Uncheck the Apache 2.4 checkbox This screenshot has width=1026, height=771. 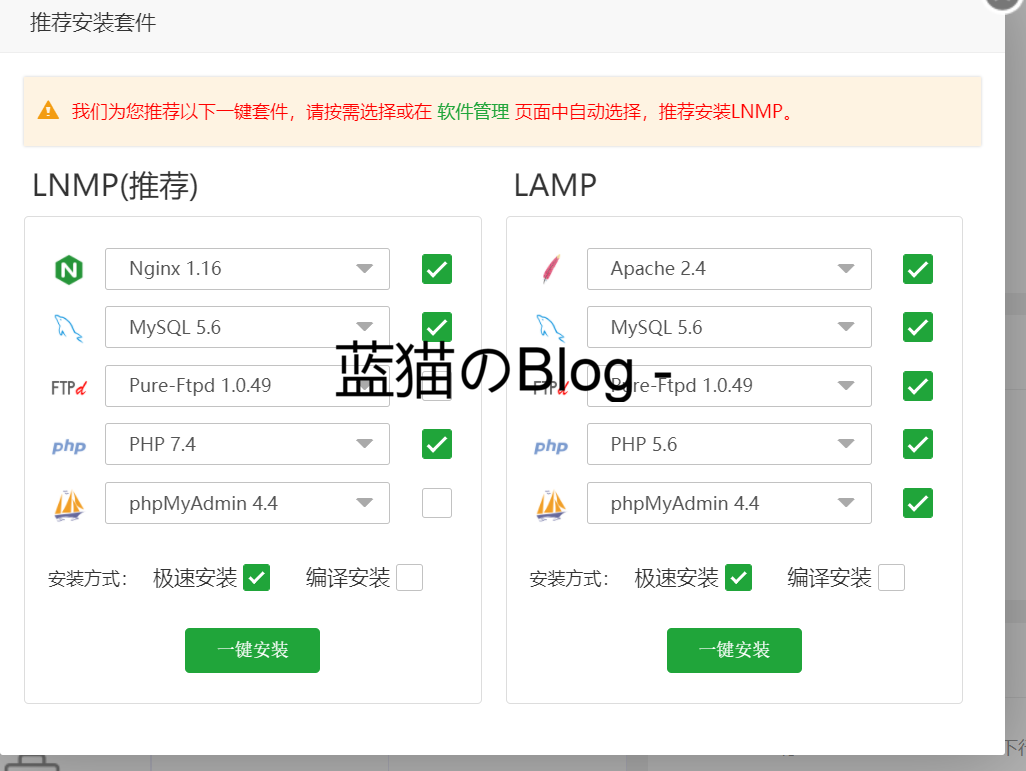[x=917, y=269]
